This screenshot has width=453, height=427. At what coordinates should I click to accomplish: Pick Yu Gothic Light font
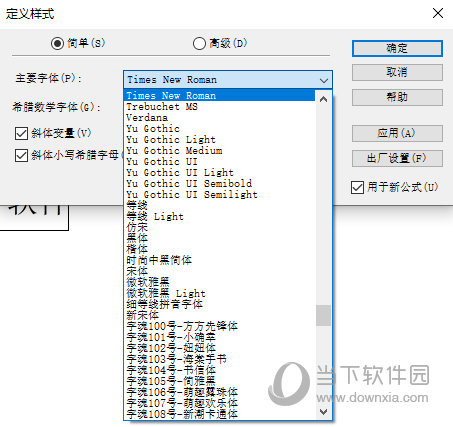(220, 140)
